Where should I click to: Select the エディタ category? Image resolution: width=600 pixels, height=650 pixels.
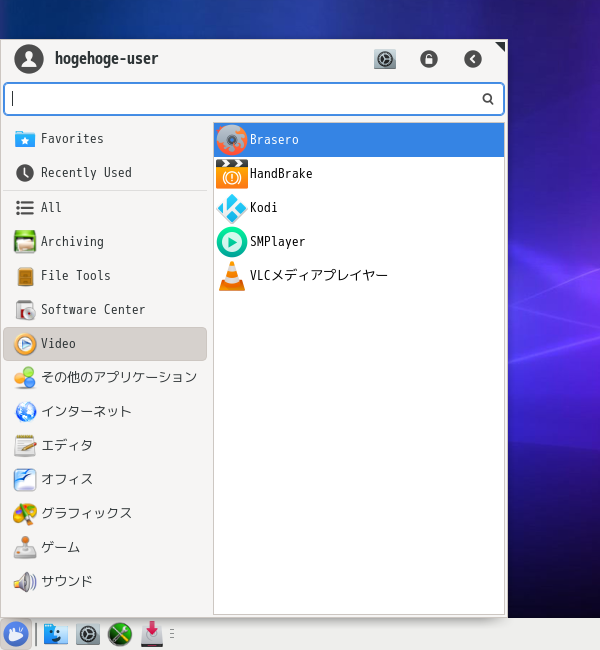point(105,446)
